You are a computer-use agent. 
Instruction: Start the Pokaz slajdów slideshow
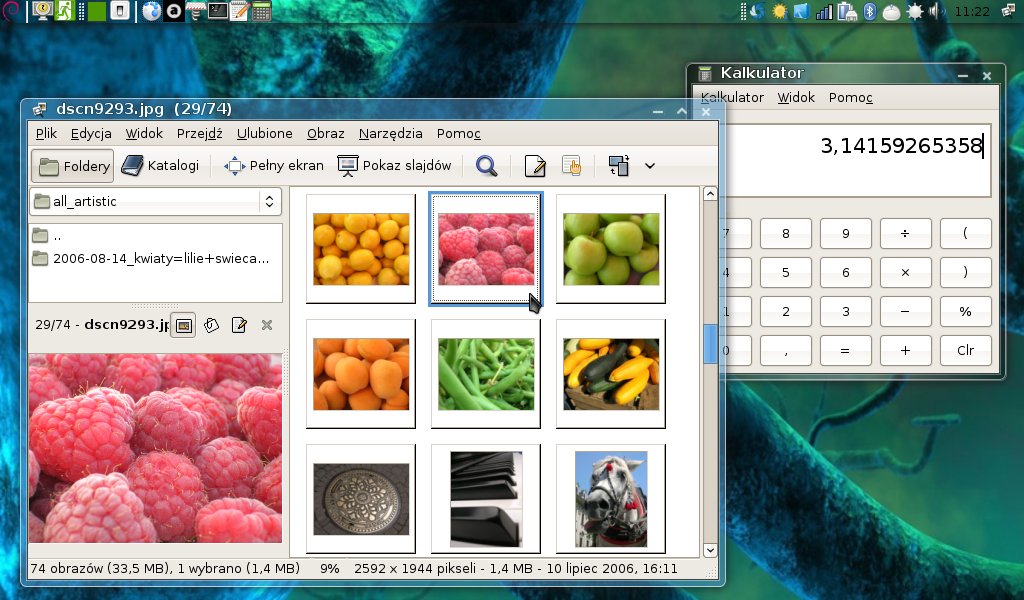click(x=394, y=166)
